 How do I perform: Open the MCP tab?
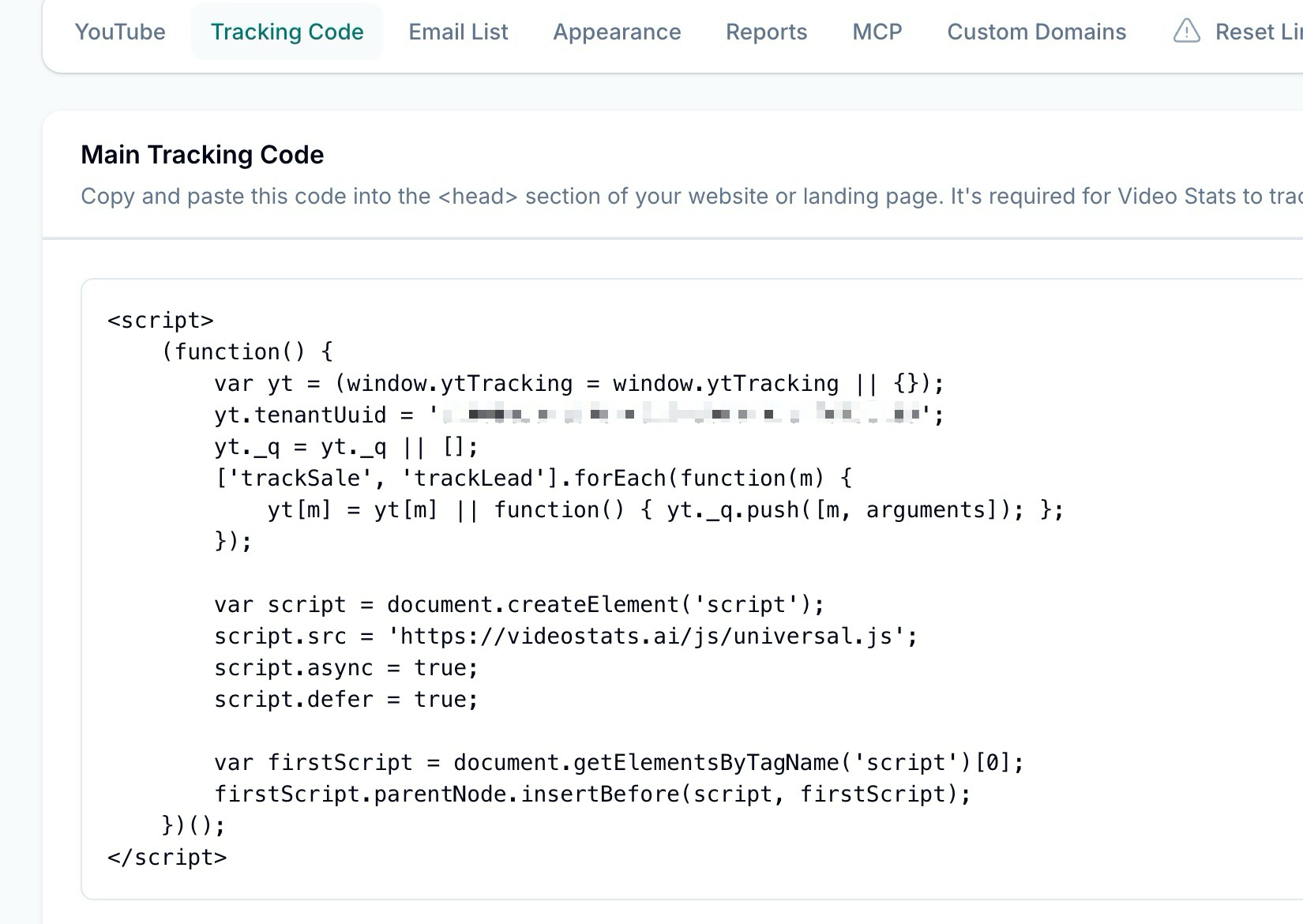pyautogui.click(x=877, y=32)
